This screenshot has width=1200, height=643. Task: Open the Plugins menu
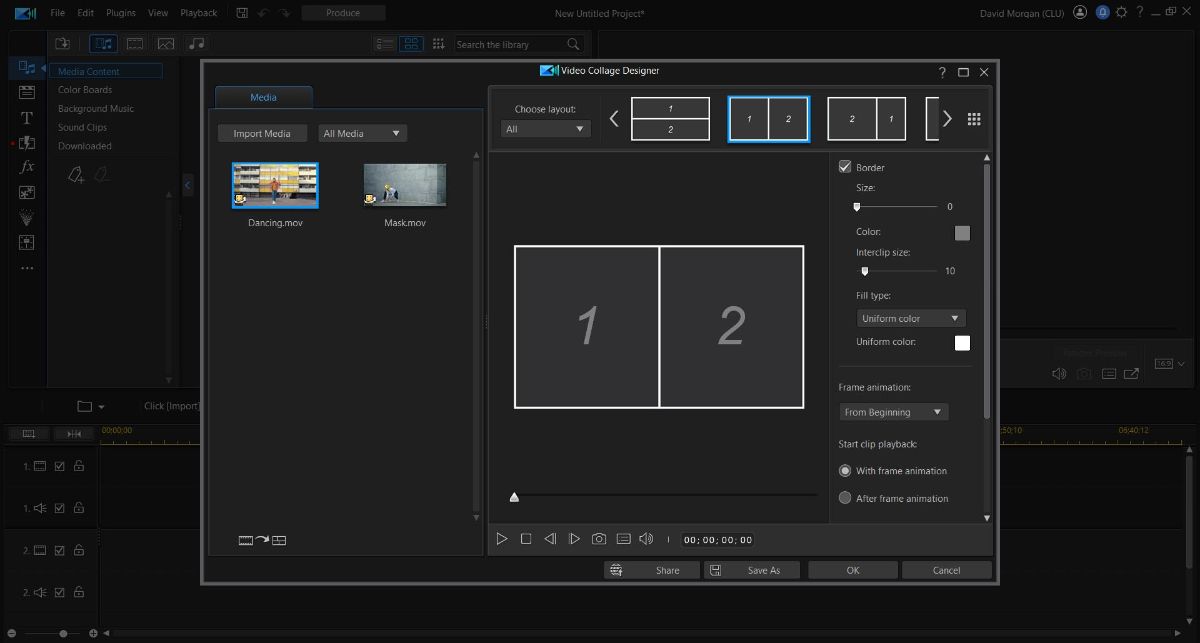point(120,13)
